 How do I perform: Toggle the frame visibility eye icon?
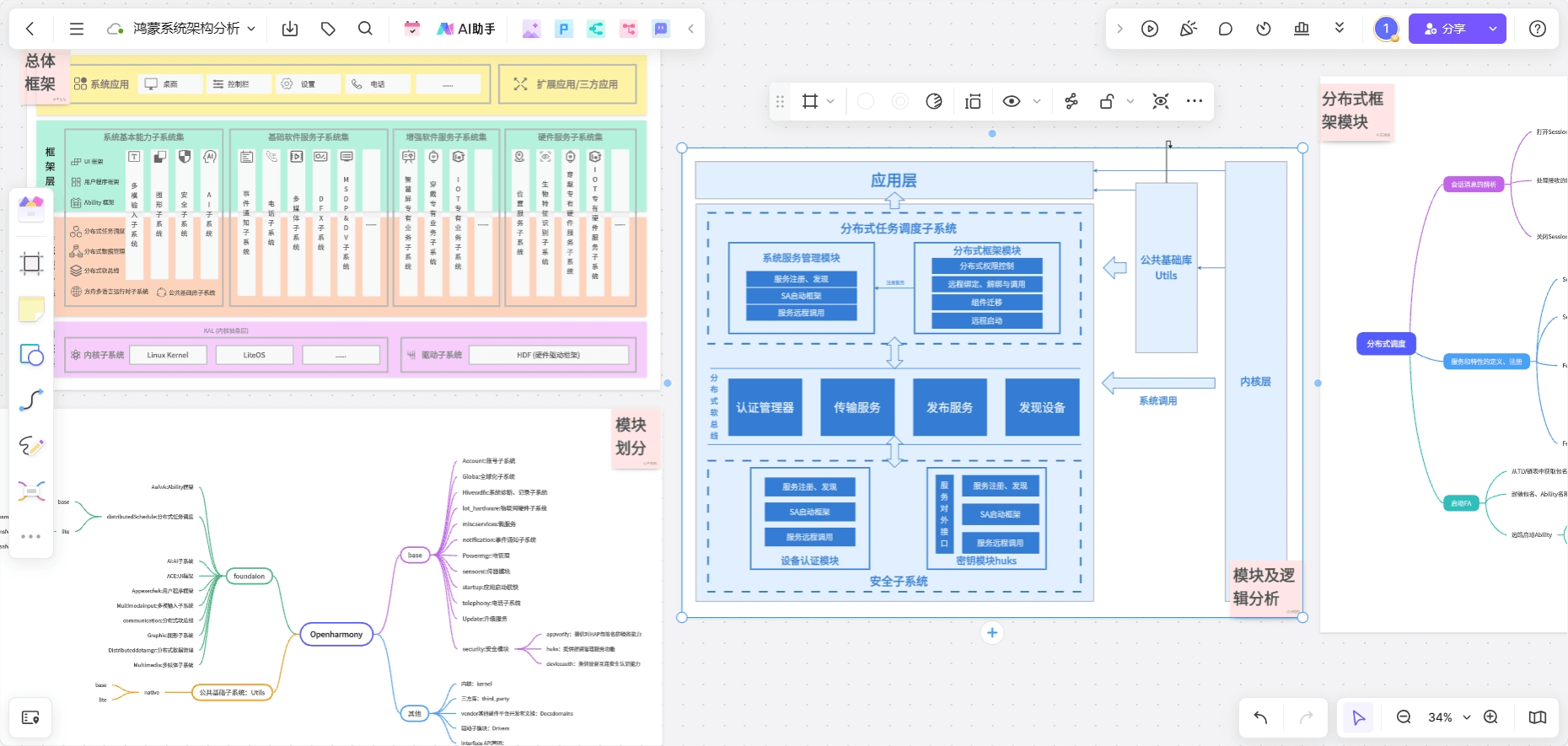click(1012, 101)
